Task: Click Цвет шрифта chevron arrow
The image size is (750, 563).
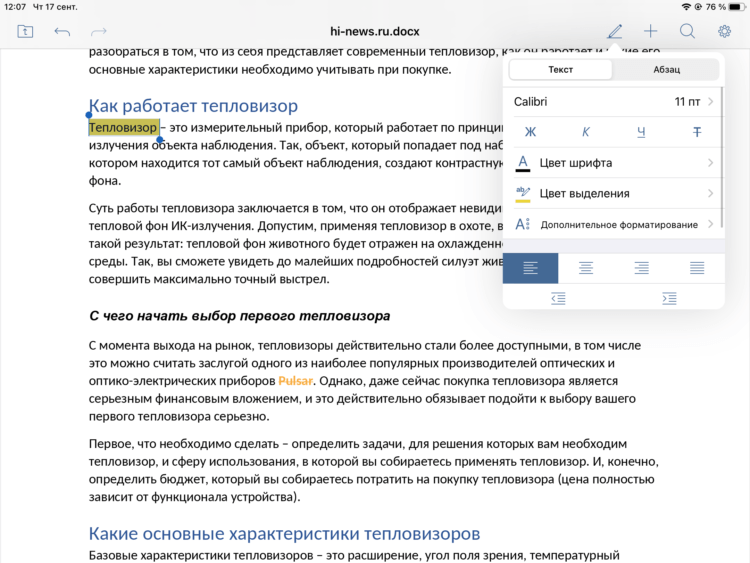Action: [x=711, y=163]
